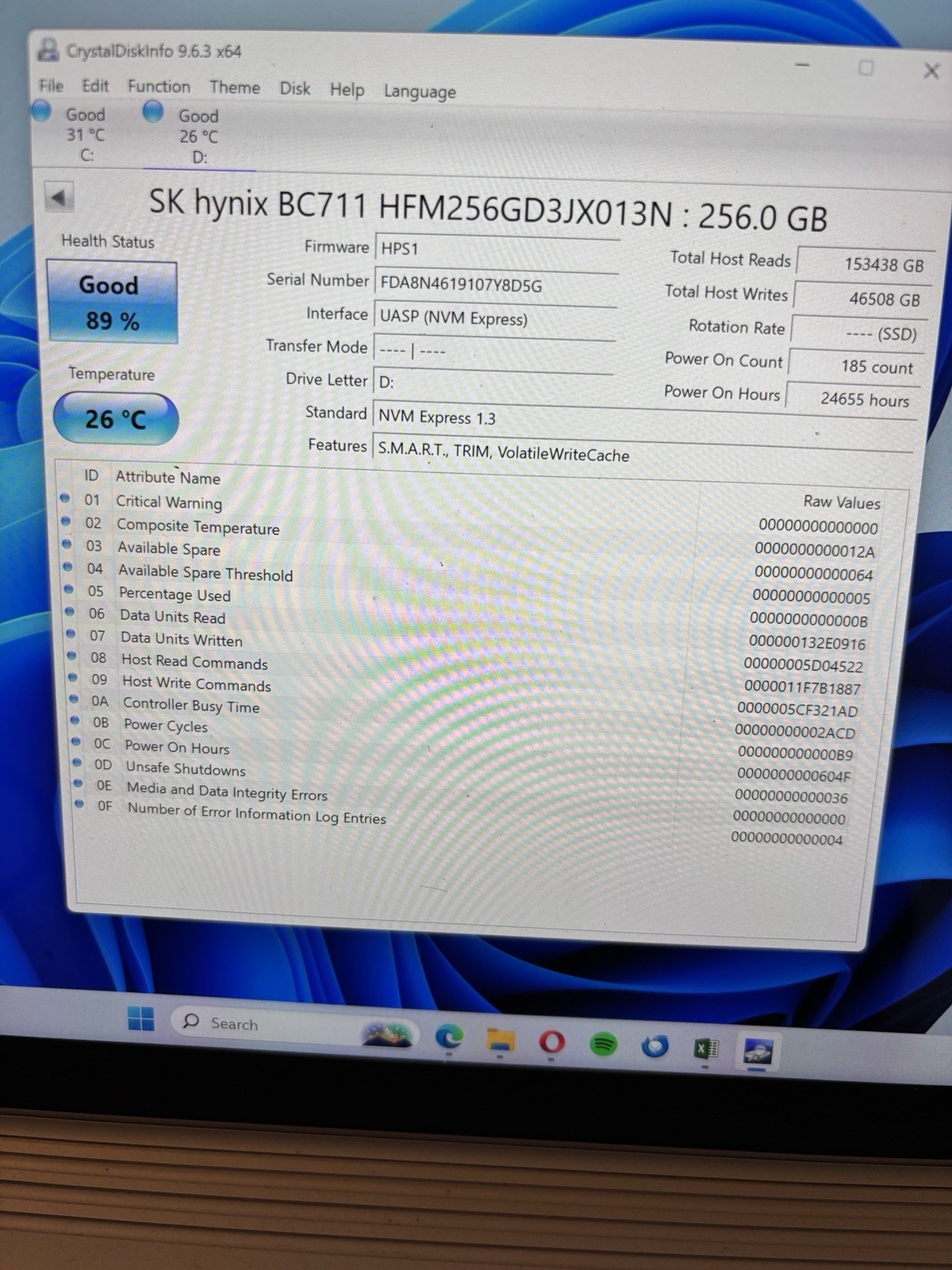Click the status dot beside Host Write Commands
Screen dimensions: 952x1270
73,678
